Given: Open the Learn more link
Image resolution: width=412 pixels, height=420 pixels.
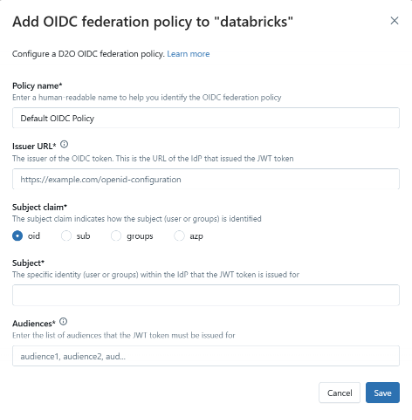Looking at the screenshot, I should tap(188, 54).
